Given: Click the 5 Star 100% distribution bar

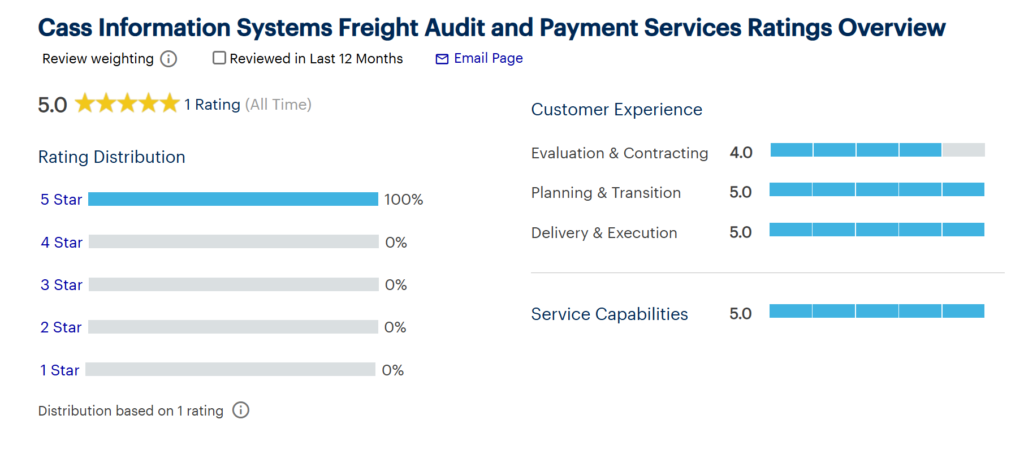Looking at the screenshot, I should 233,199.
